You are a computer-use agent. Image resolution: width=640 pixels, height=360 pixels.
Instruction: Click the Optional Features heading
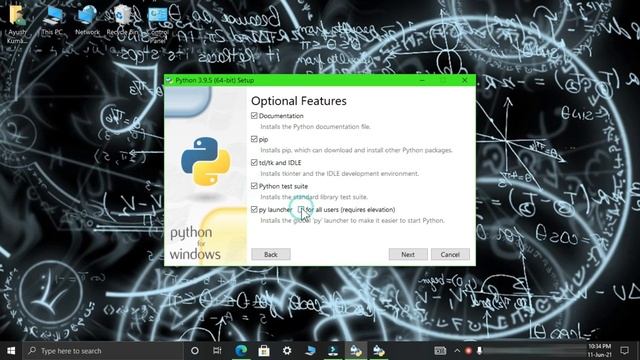299,101
